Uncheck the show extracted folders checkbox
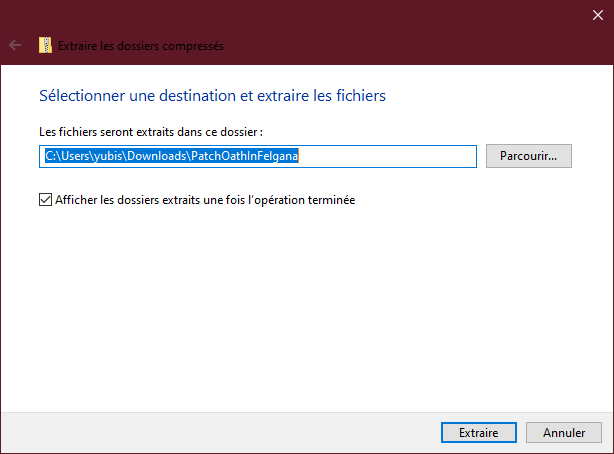Viewport: 614px width, 454px height. (x=45, y=199)
